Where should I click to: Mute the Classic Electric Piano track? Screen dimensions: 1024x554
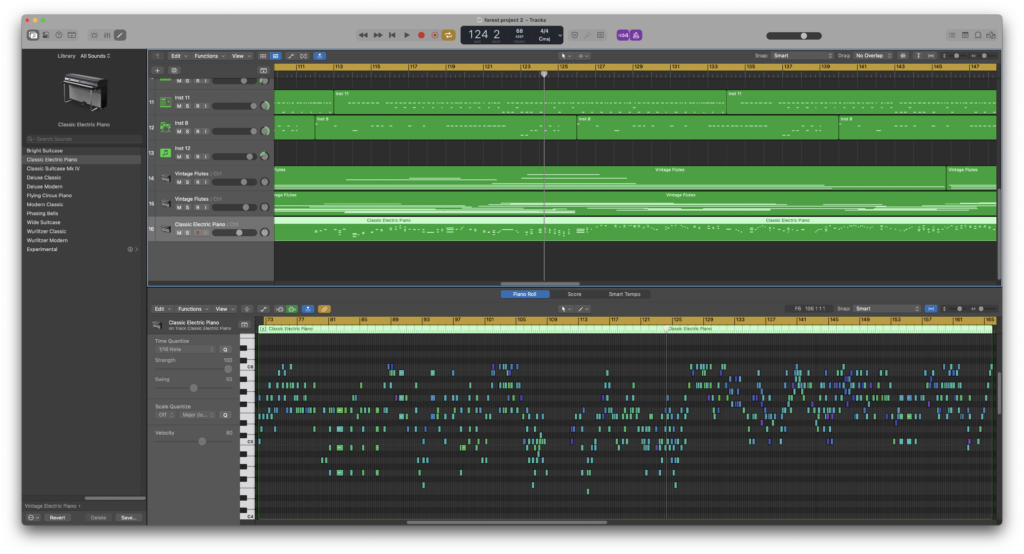click(179, 233)
